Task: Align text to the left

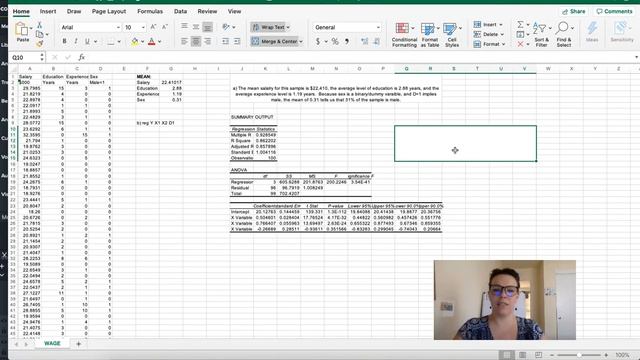Action: point(184,41)
